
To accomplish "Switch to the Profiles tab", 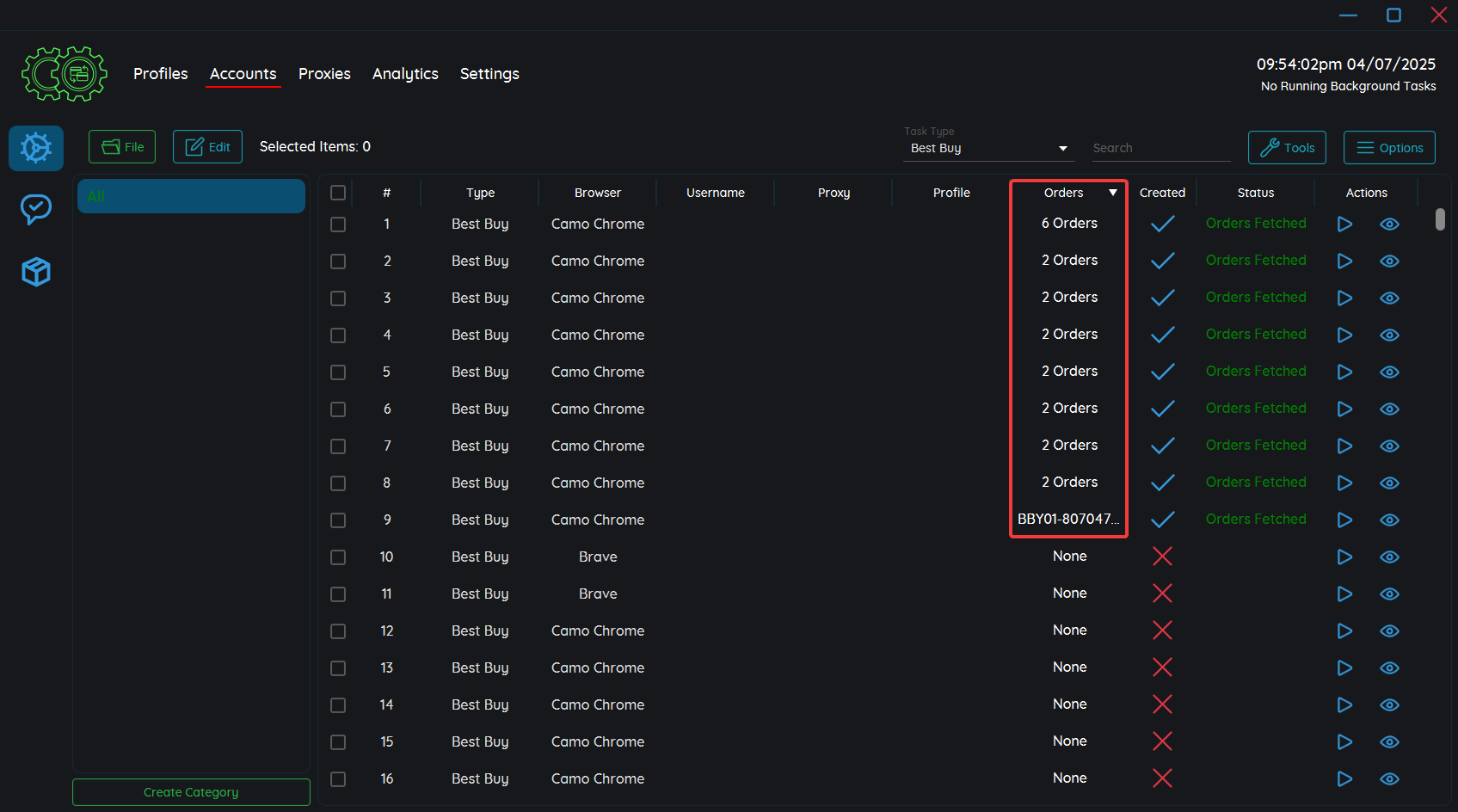I will 160,74.
